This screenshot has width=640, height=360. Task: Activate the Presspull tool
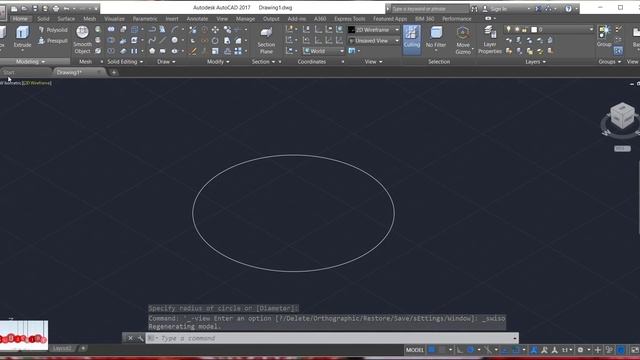(53, 41)
